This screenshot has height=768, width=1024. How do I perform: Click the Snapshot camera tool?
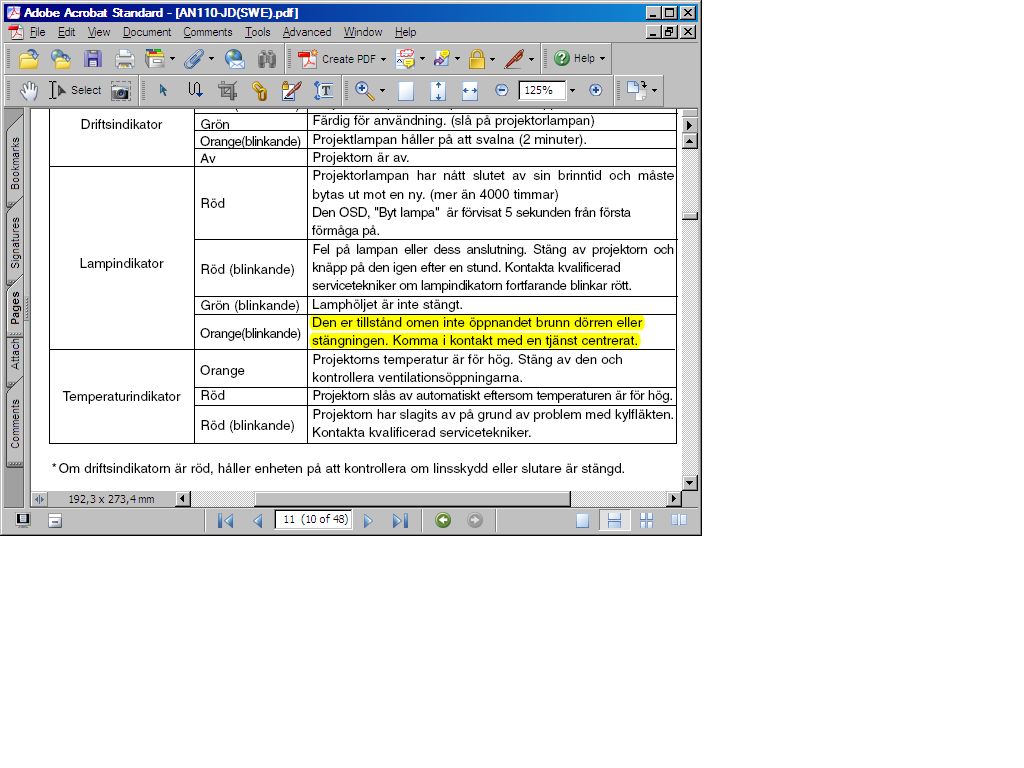pyautogui.click(x=120, y=91)
